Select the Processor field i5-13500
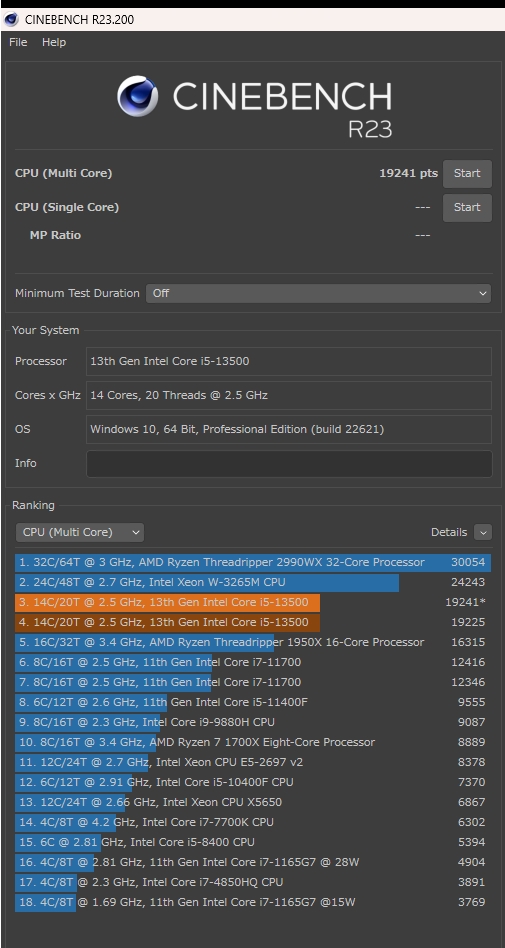Screen dimensions: 505x948 [289, 362]
